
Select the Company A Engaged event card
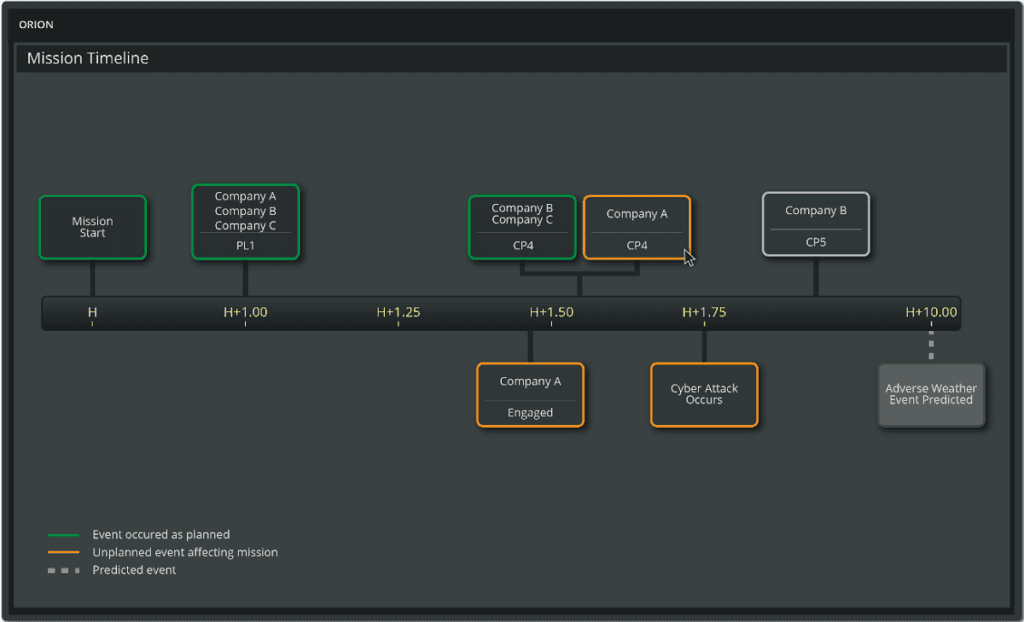530,395
